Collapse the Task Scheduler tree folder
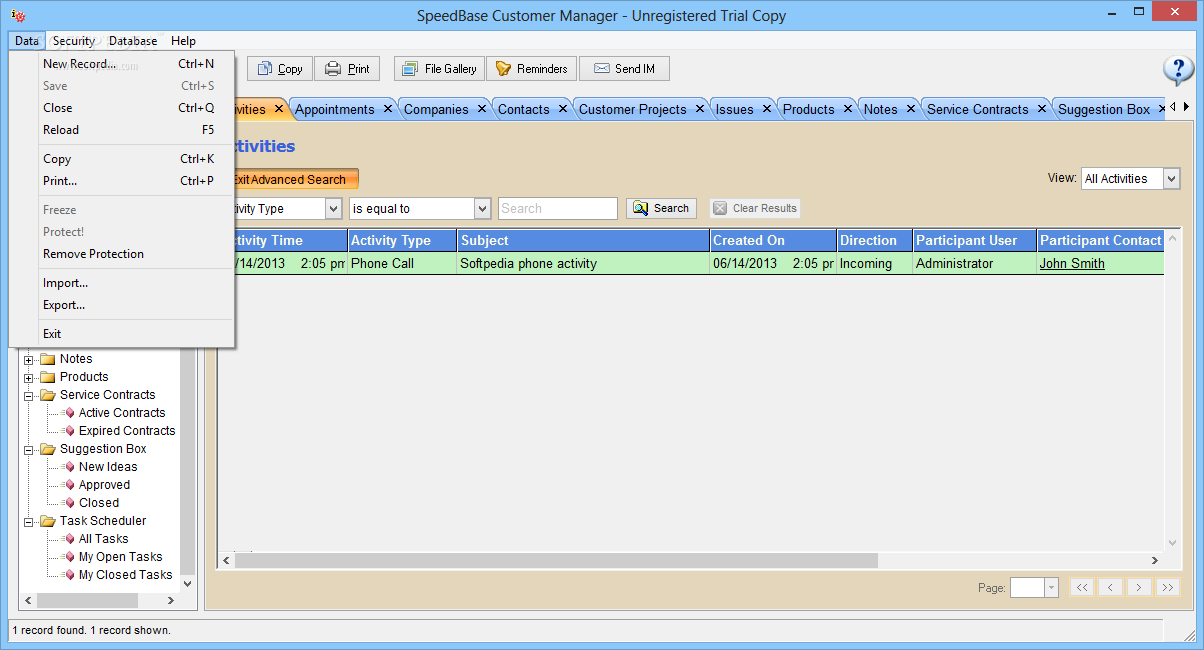The image size is (1204, 650). click(29, 522)
